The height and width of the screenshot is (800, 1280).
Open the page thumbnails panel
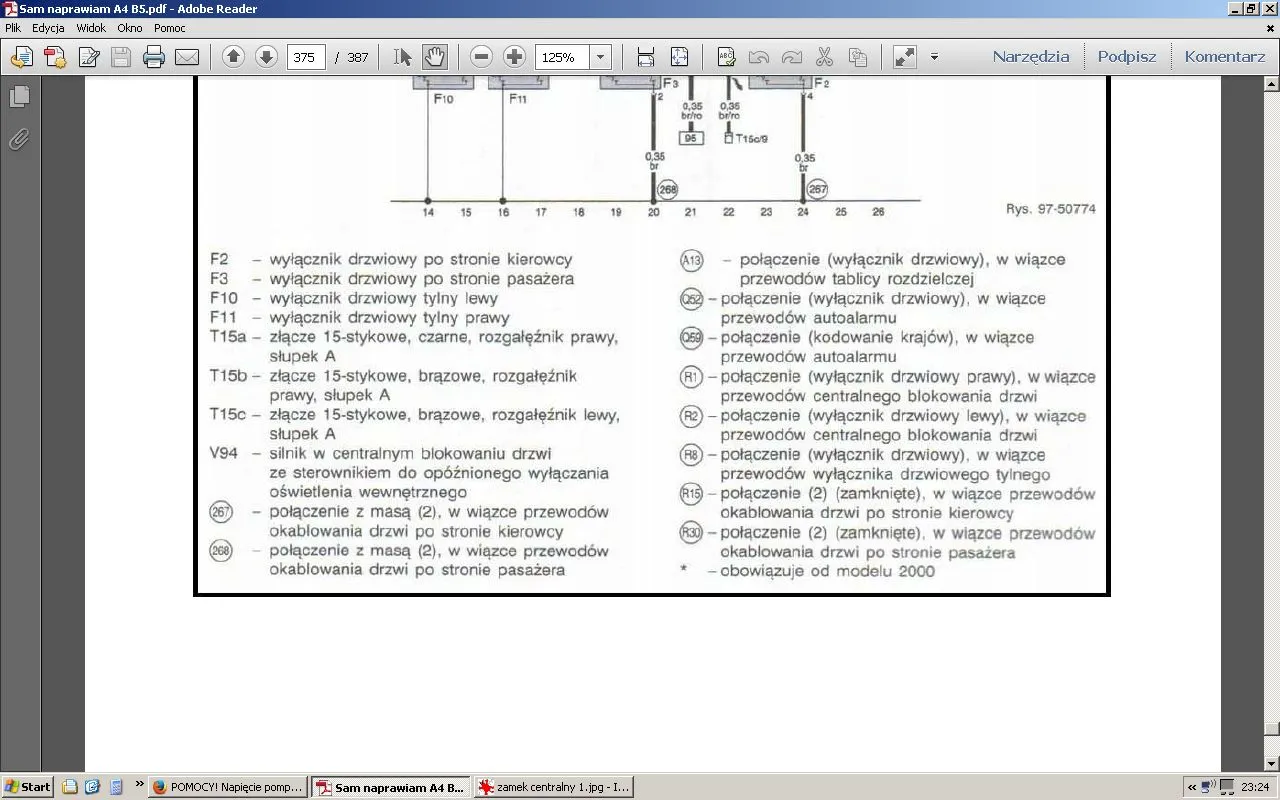(x=18, y=96)
